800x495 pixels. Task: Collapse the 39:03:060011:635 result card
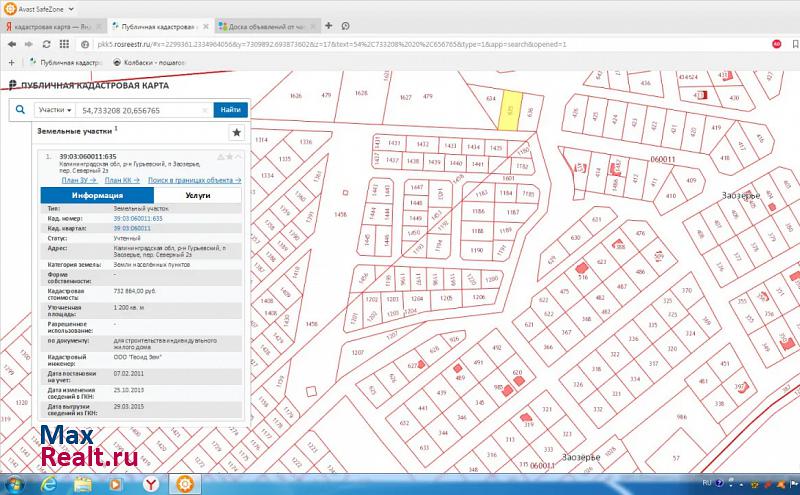coord(238,157)
